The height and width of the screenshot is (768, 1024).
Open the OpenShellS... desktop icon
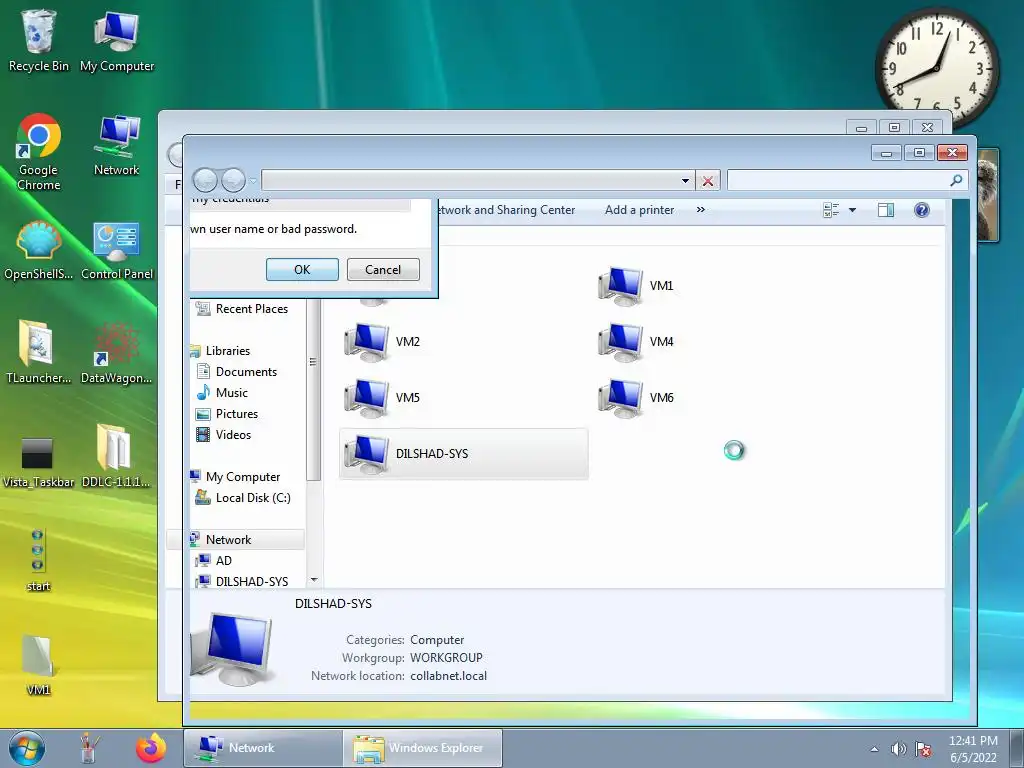coord(39,251)
